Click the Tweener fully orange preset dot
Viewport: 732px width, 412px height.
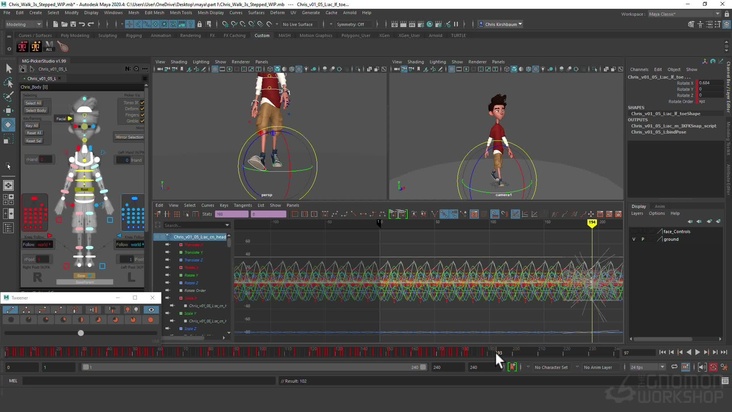pos(150,320)
